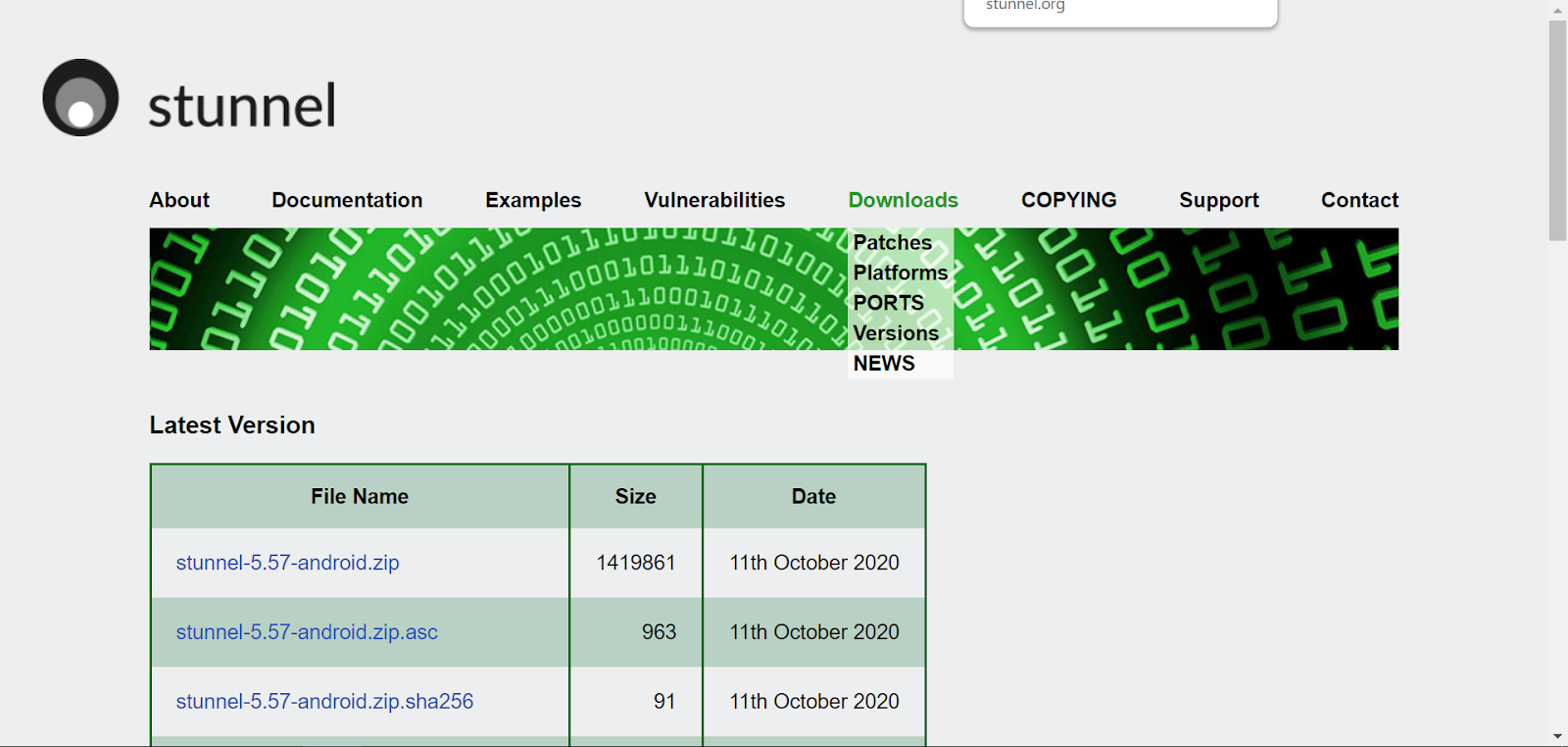This screenshot has width=1568, height=747.
Task: Open the Documentation page
Action: [347, 200]
